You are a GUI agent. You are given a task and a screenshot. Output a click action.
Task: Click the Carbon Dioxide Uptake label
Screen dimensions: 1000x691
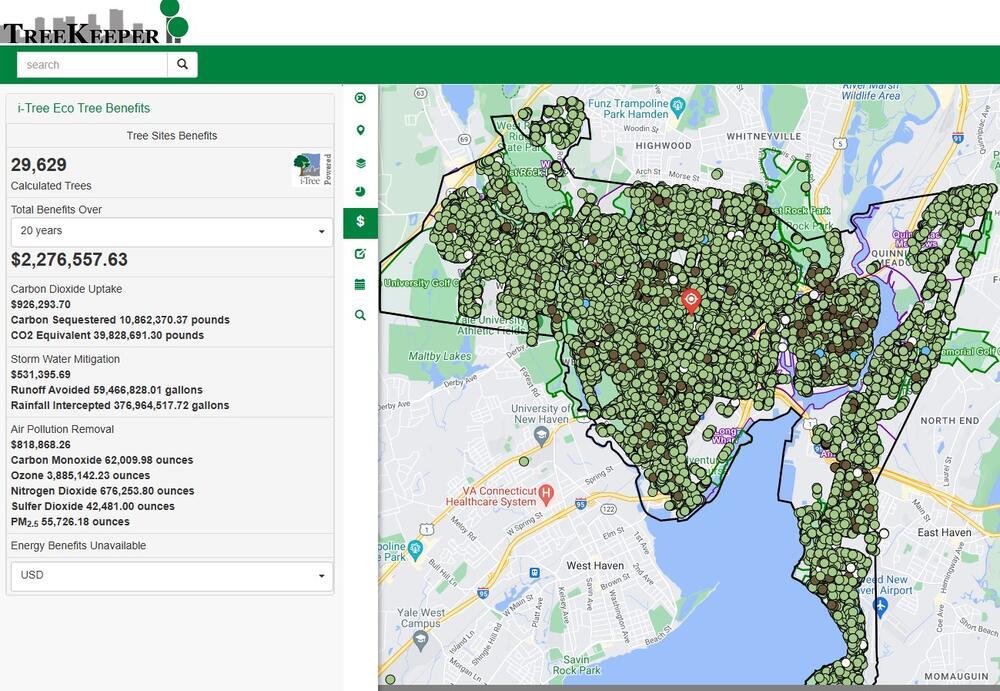66,289
